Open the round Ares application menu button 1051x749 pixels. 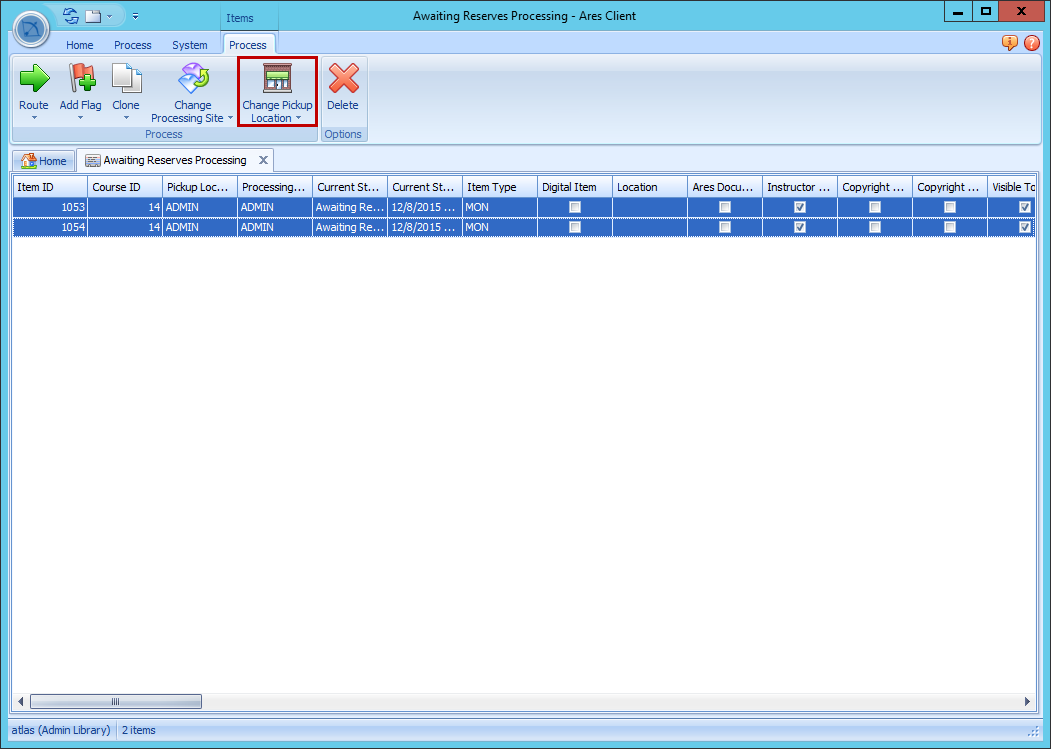coord(31,28)
